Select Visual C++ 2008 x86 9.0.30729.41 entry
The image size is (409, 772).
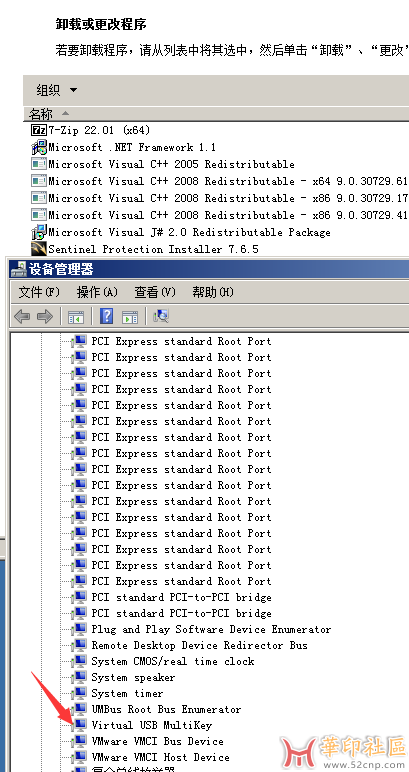tap(228, 215)
